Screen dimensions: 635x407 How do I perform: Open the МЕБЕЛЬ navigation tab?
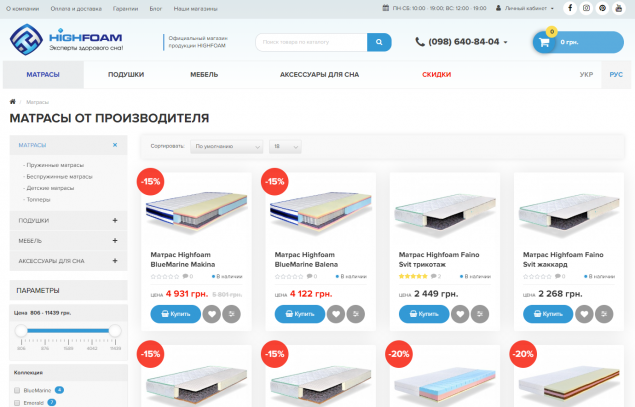pos(204,75)
